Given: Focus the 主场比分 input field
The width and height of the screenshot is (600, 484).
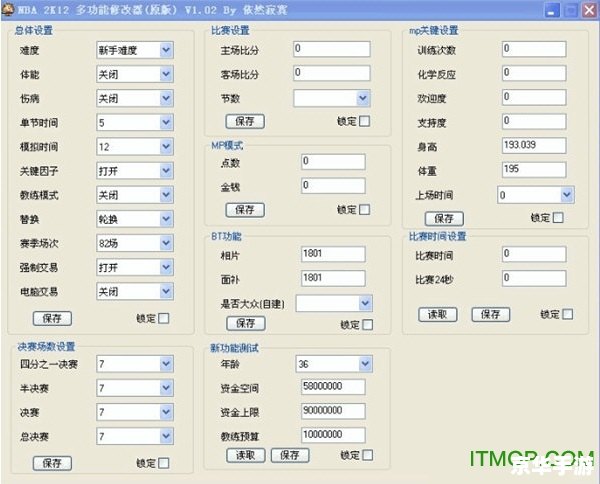Looking at the screenshot, I should point(332,49).
